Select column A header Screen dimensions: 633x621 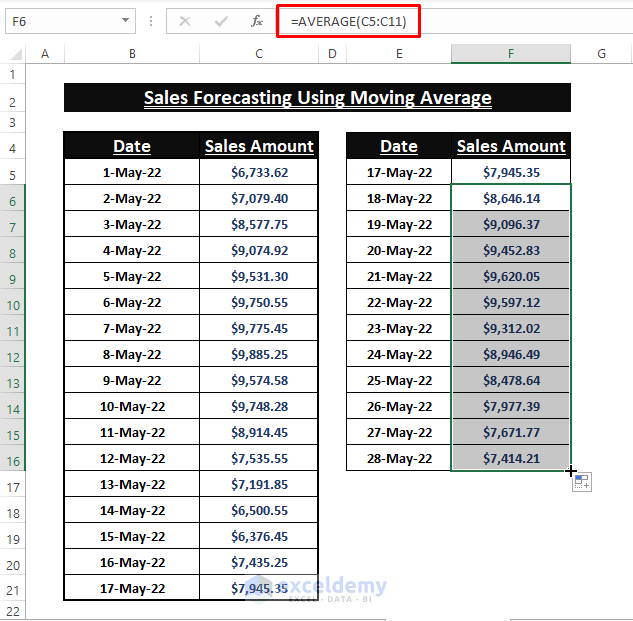pyautogui.click(x=45, y=54)
